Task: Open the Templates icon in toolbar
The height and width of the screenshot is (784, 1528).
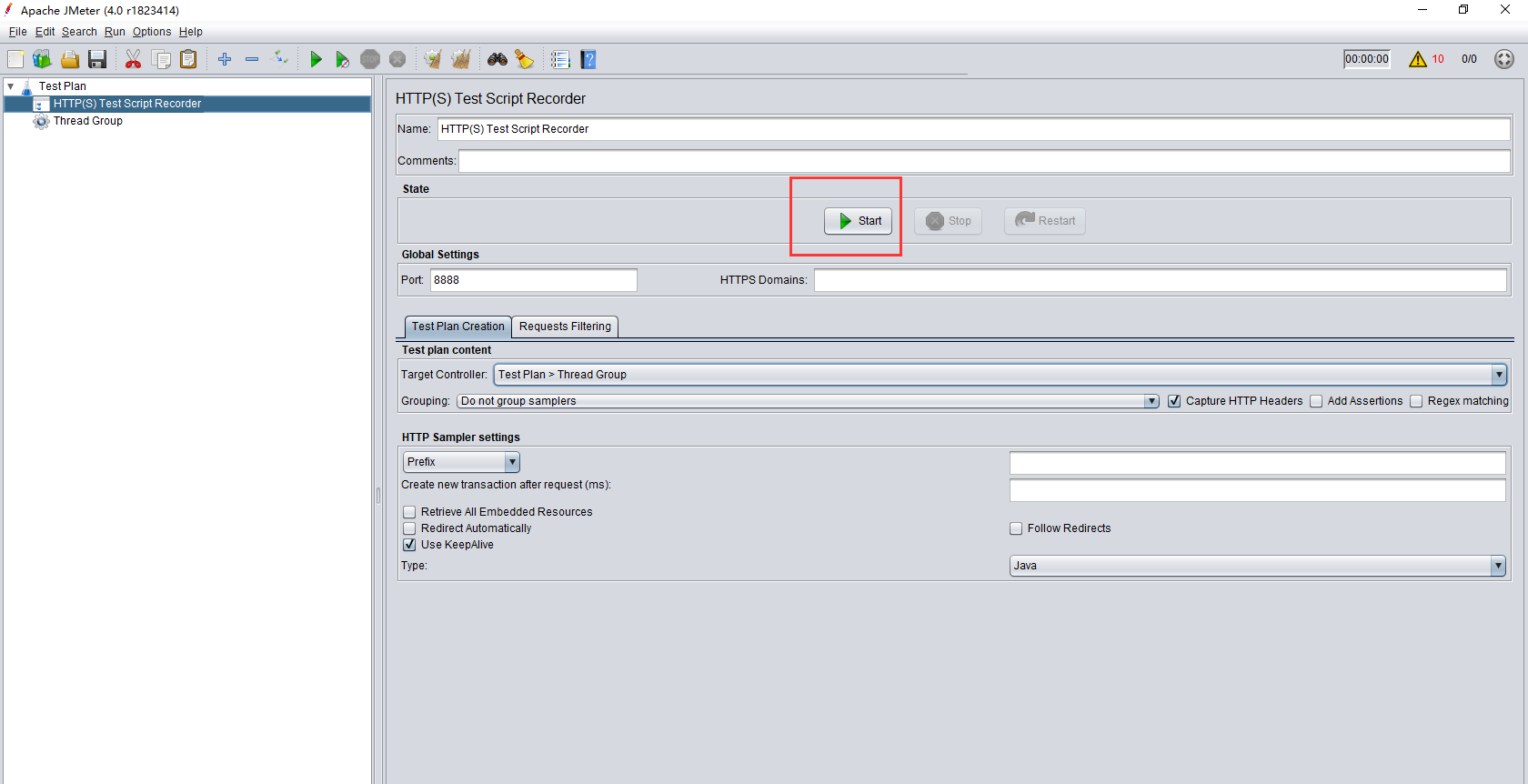Action: (43, 59)
